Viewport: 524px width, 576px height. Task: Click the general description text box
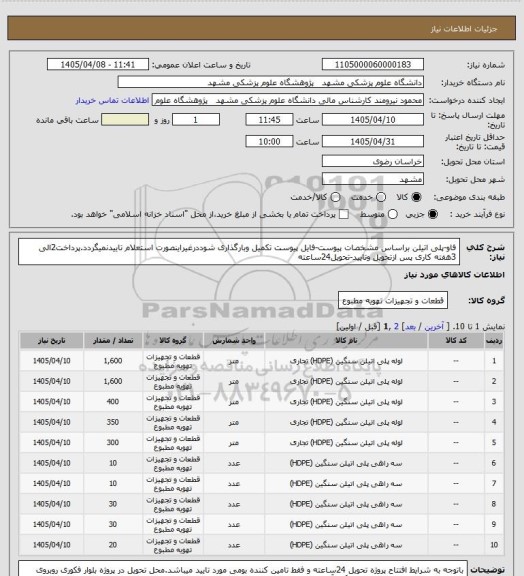pyautogui.click(x=239, y=252)
